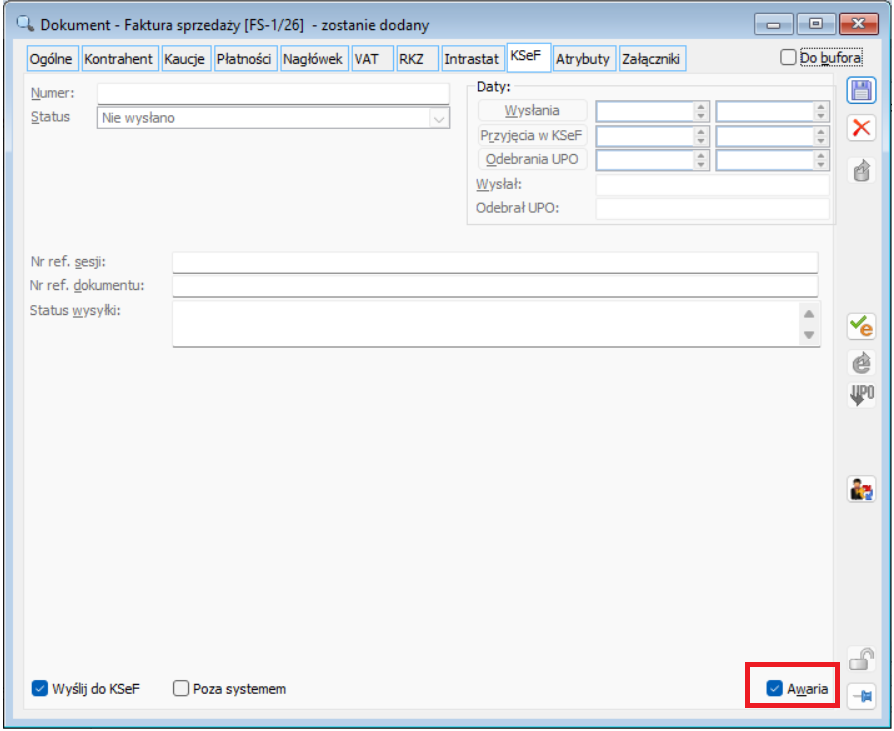The image size is (894, 731).
Task: Open the Nagłówek tab
Action: click(x=314, y=59)
